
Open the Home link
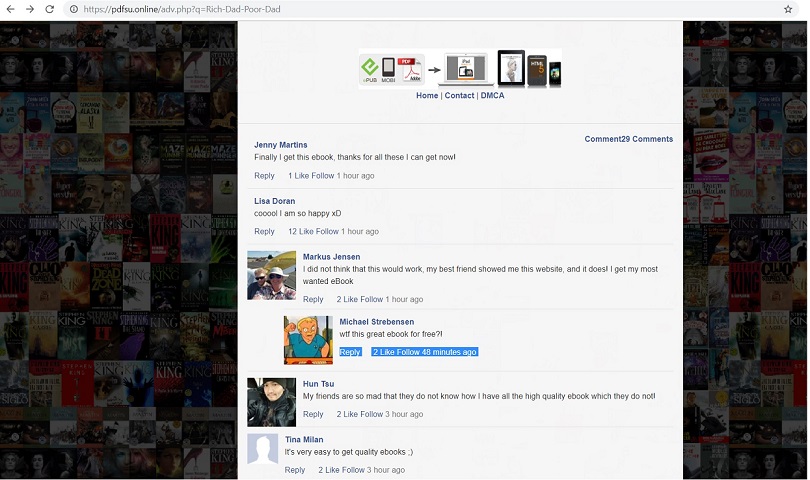click(x=427, y=96)
